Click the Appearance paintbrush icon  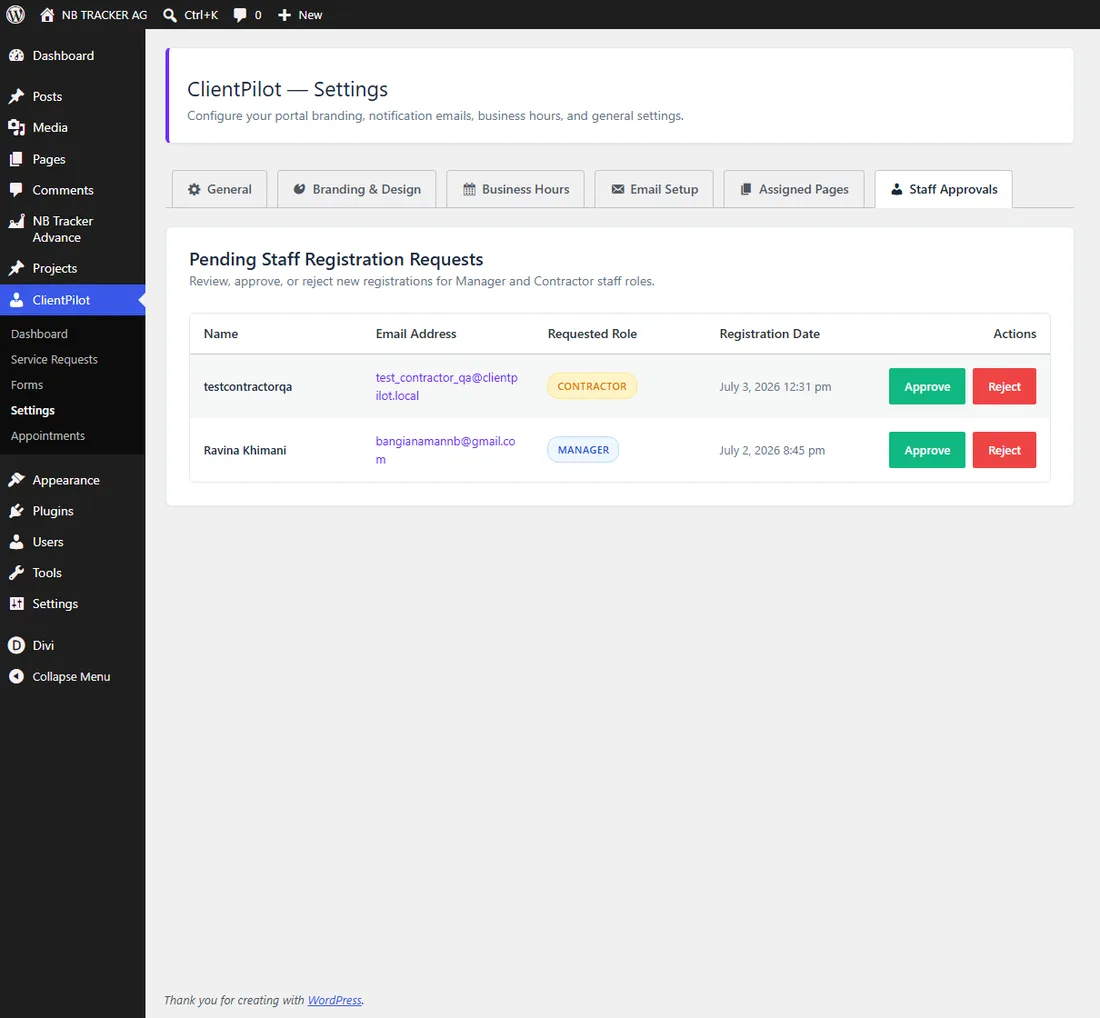[16, 480]
